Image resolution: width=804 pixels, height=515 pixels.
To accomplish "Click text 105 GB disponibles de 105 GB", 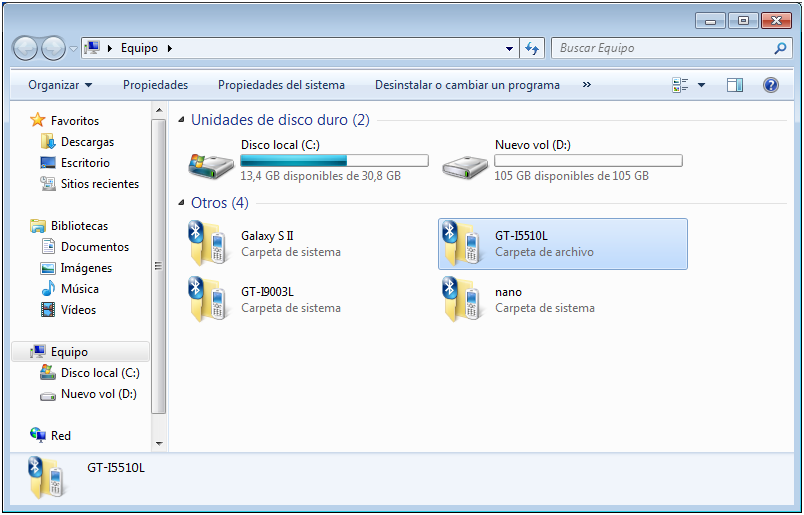I will pos(572,176).
